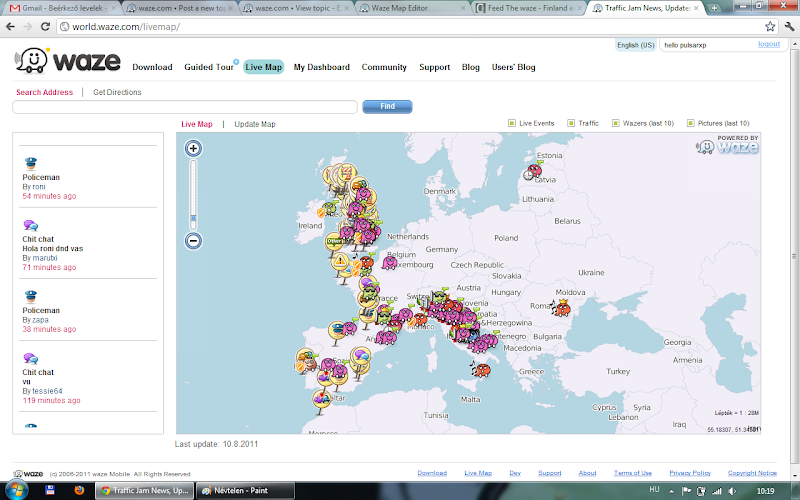Click in the address search field
The image size is (800, 500).
click(185, 107)
